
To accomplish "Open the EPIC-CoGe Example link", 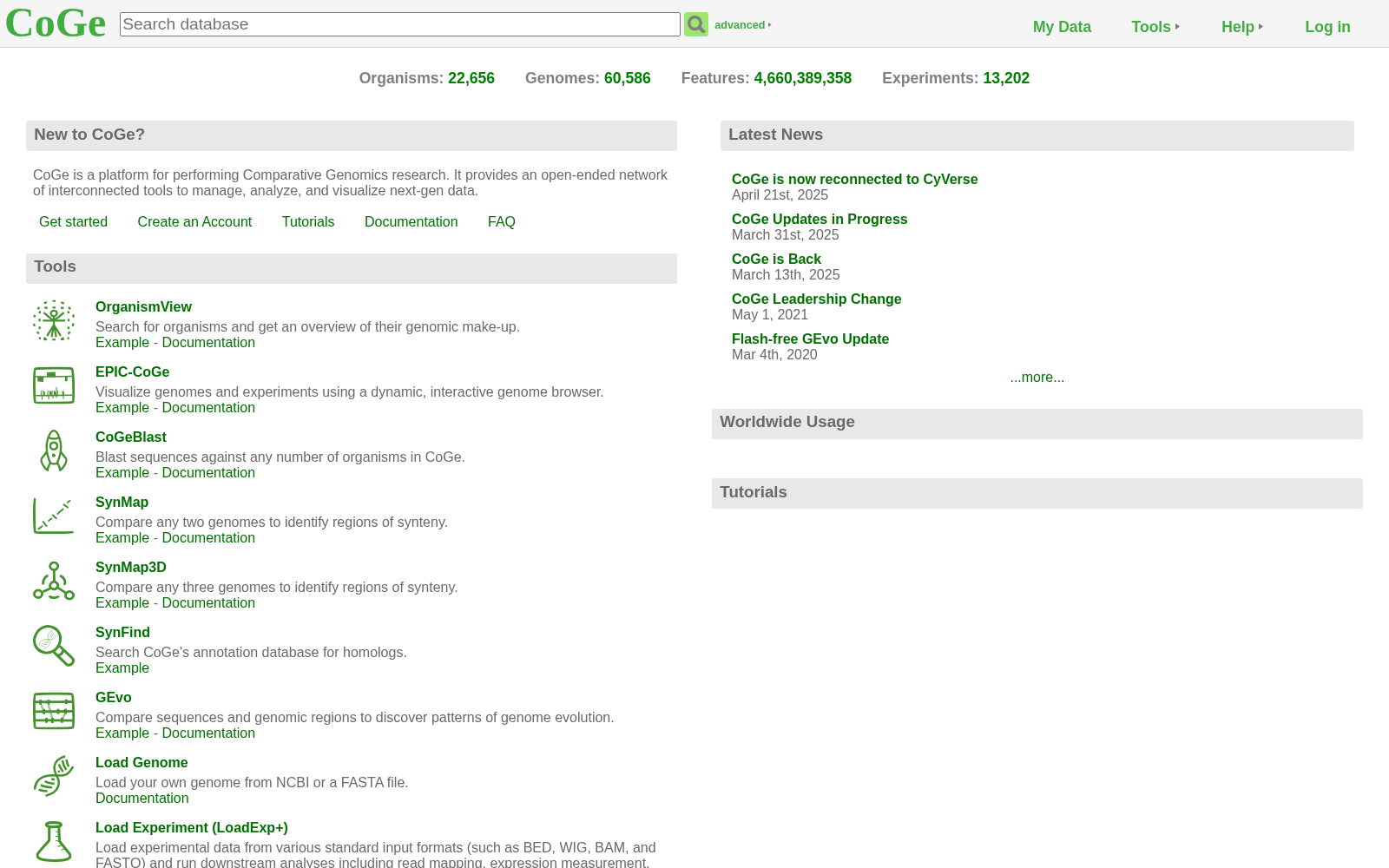I will [x=122, y=408].
